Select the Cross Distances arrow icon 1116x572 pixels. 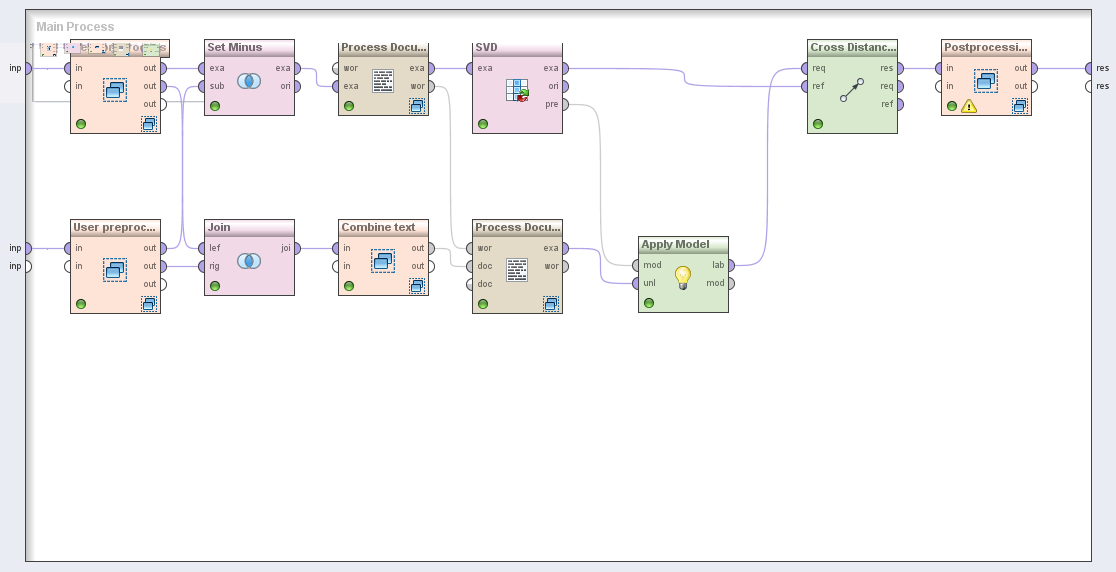click(852, 90)
